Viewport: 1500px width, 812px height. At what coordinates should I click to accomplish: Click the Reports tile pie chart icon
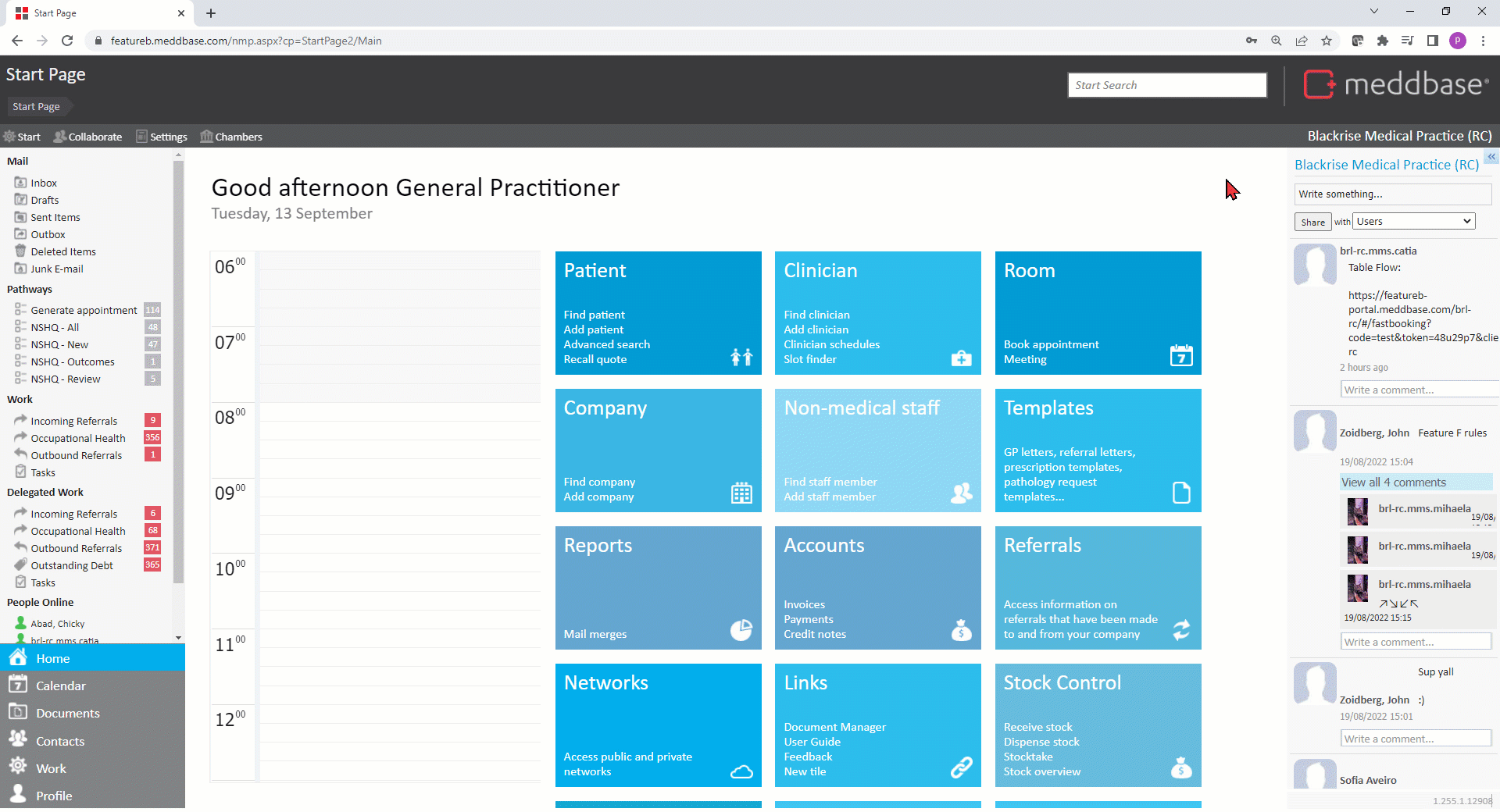point(741,630)
